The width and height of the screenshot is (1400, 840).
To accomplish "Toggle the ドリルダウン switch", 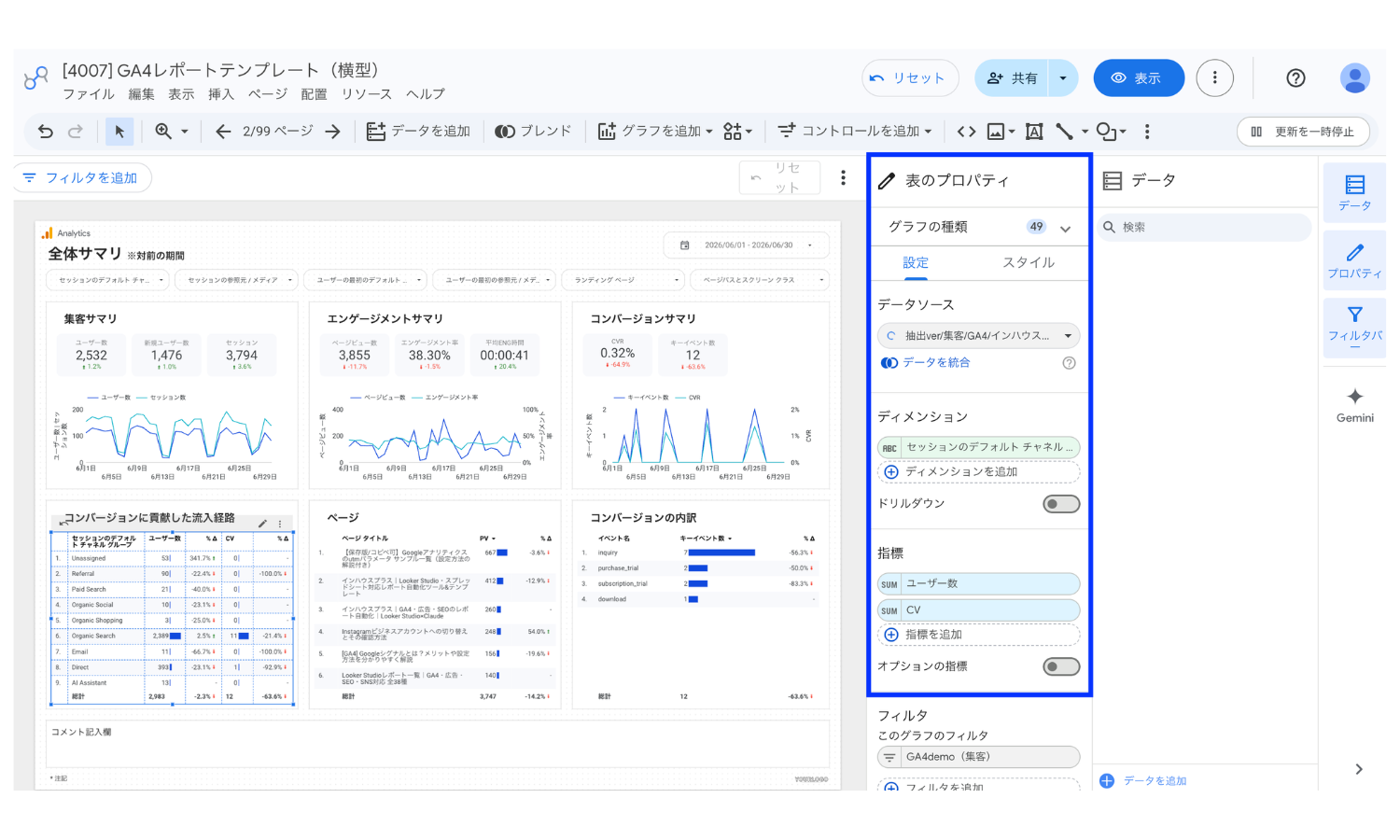I will (1061, 504).
